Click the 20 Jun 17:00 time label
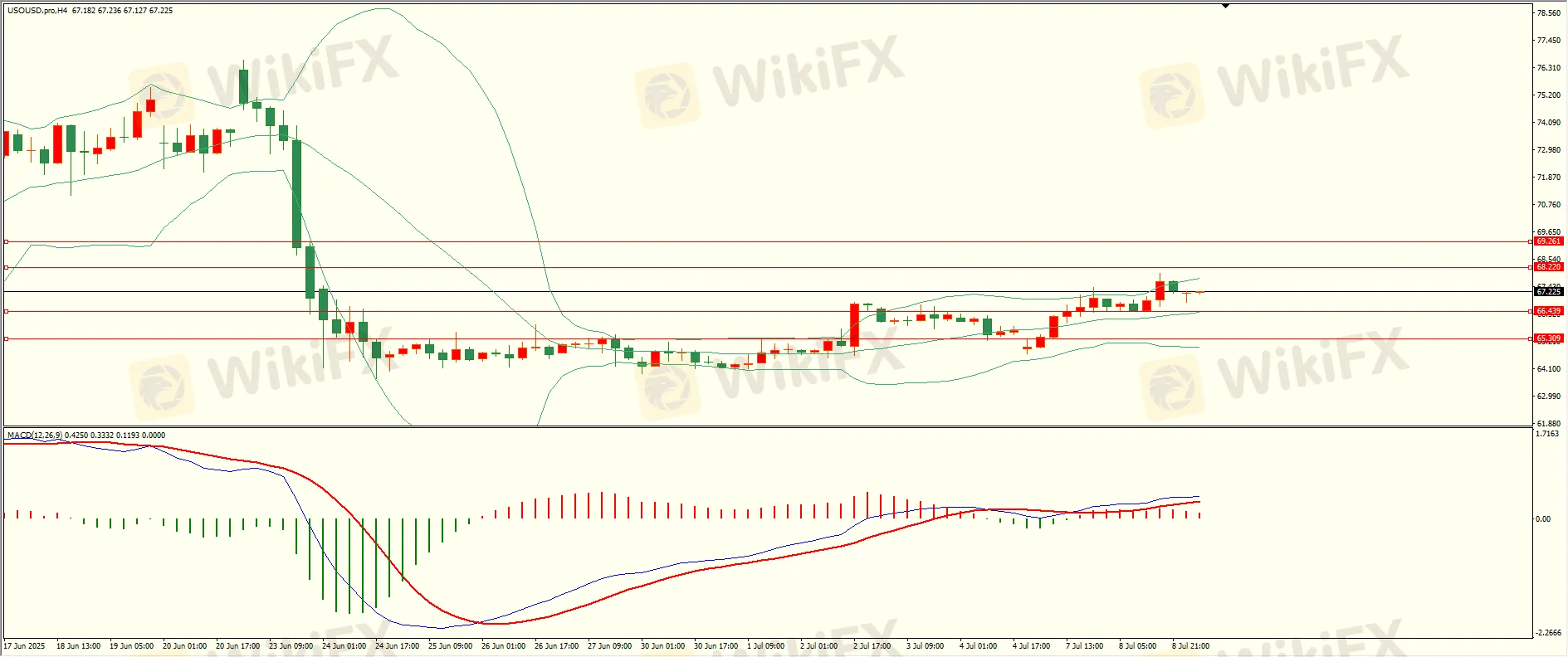The image size is (1568, 657). coord(237,646)
